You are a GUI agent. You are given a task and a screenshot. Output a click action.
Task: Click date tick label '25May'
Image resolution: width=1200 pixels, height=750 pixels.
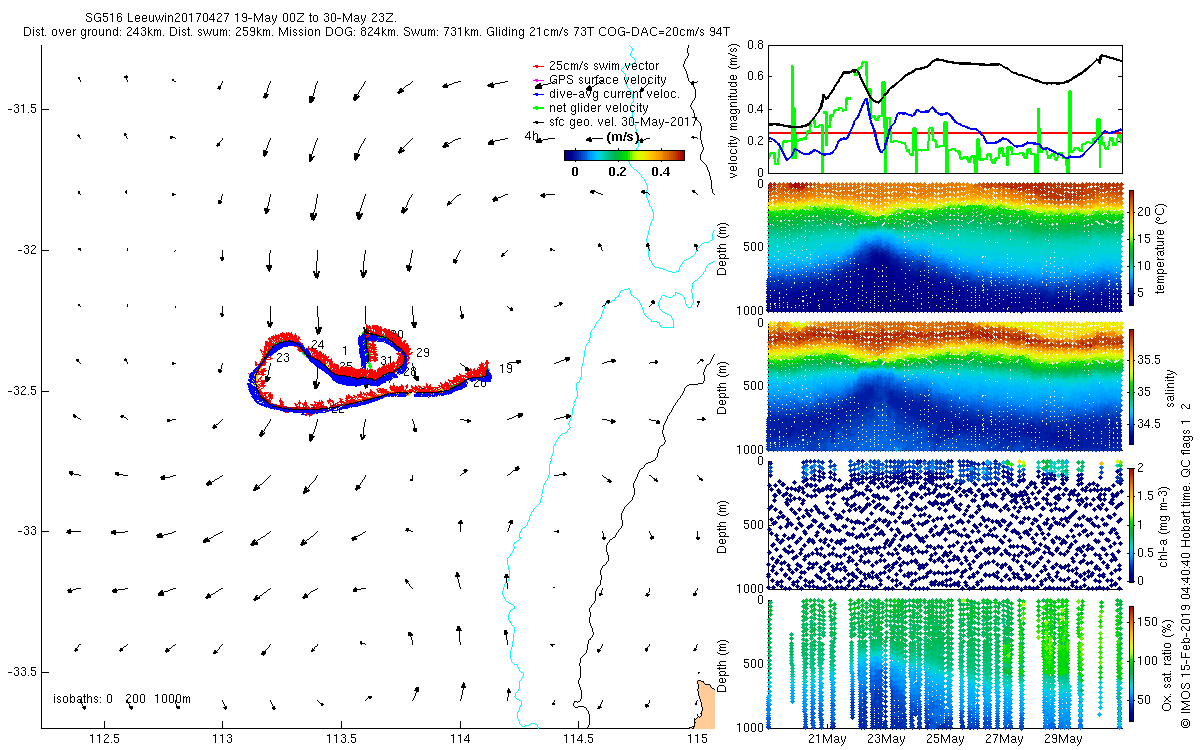click(x=945, y=740)
